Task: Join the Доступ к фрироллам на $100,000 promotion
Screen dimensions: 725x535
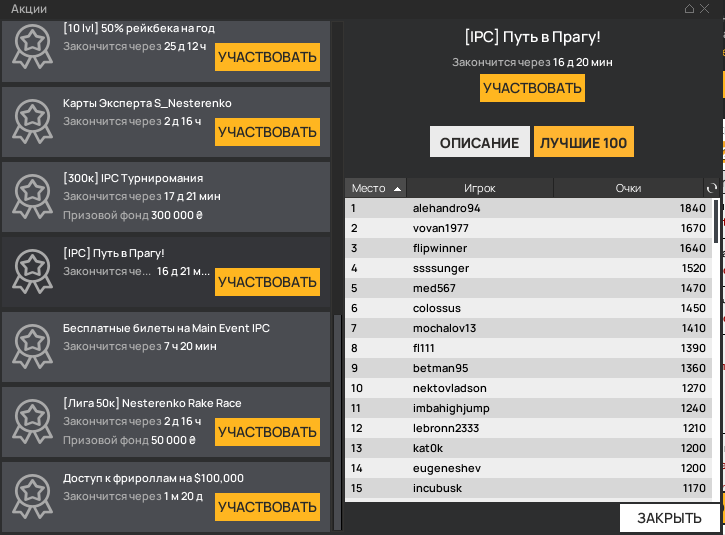Action: [x=267, y=507]
